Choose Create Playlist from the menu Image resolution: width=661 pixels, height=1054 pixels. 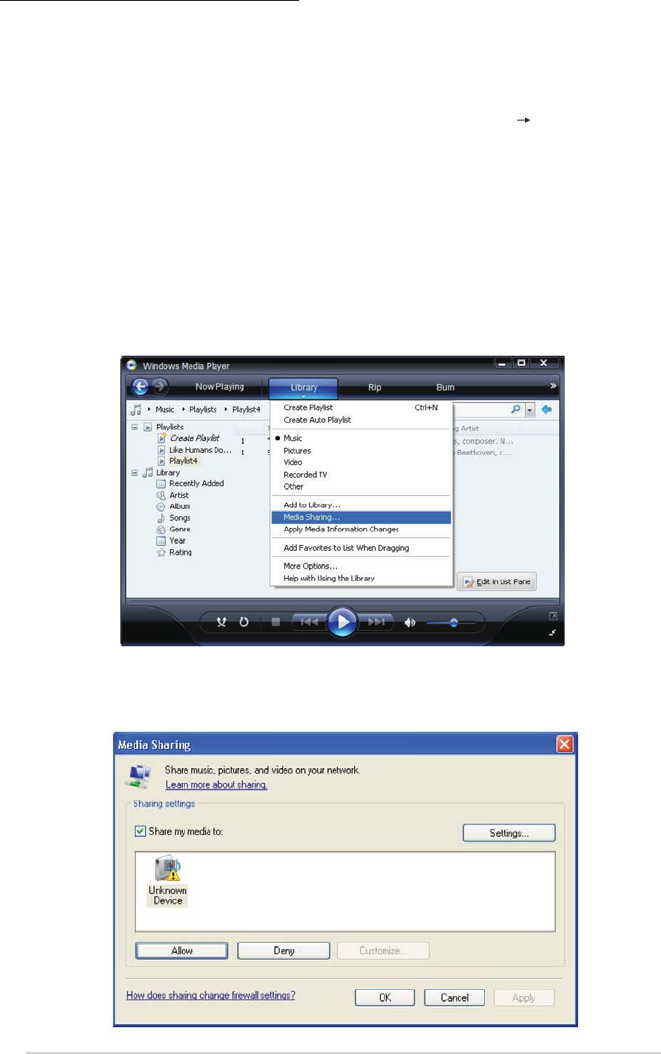(x=360, y=407)
